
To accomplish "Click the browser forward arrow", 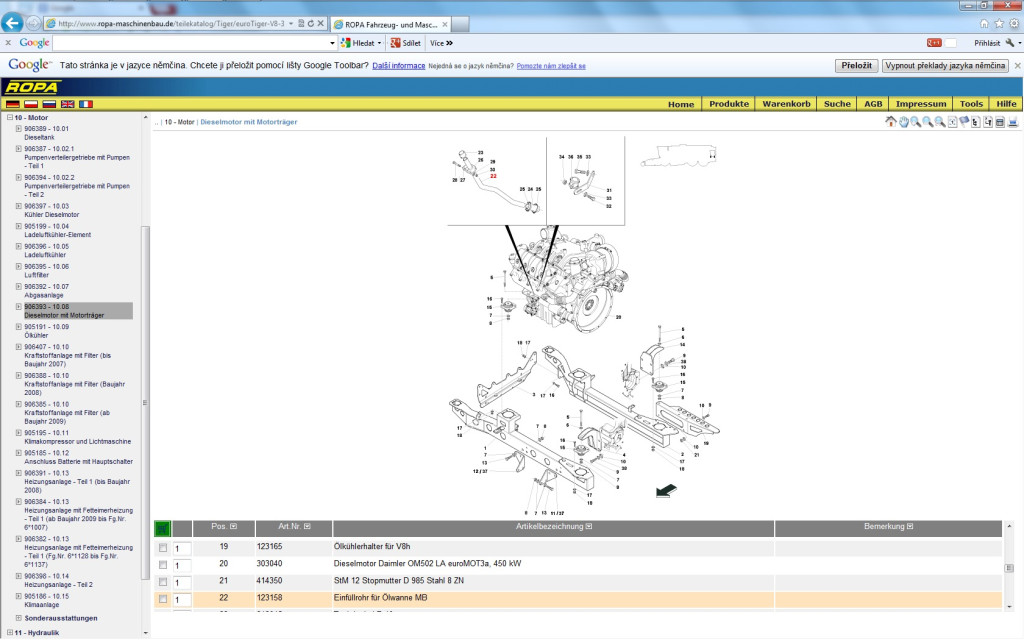I will pyautogui.click(x=33, y=24).
